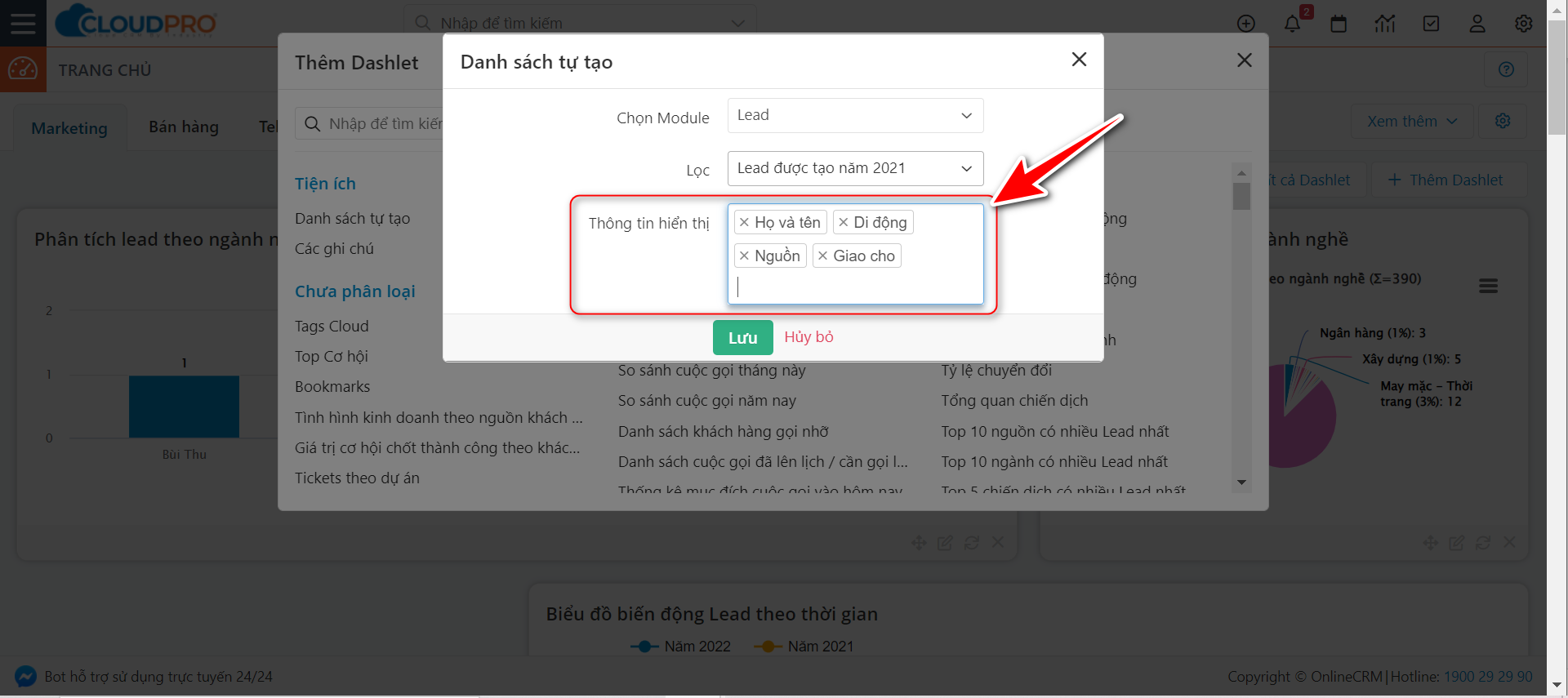Click dashlet list scrollbar down arrow

click(1241, 482)
